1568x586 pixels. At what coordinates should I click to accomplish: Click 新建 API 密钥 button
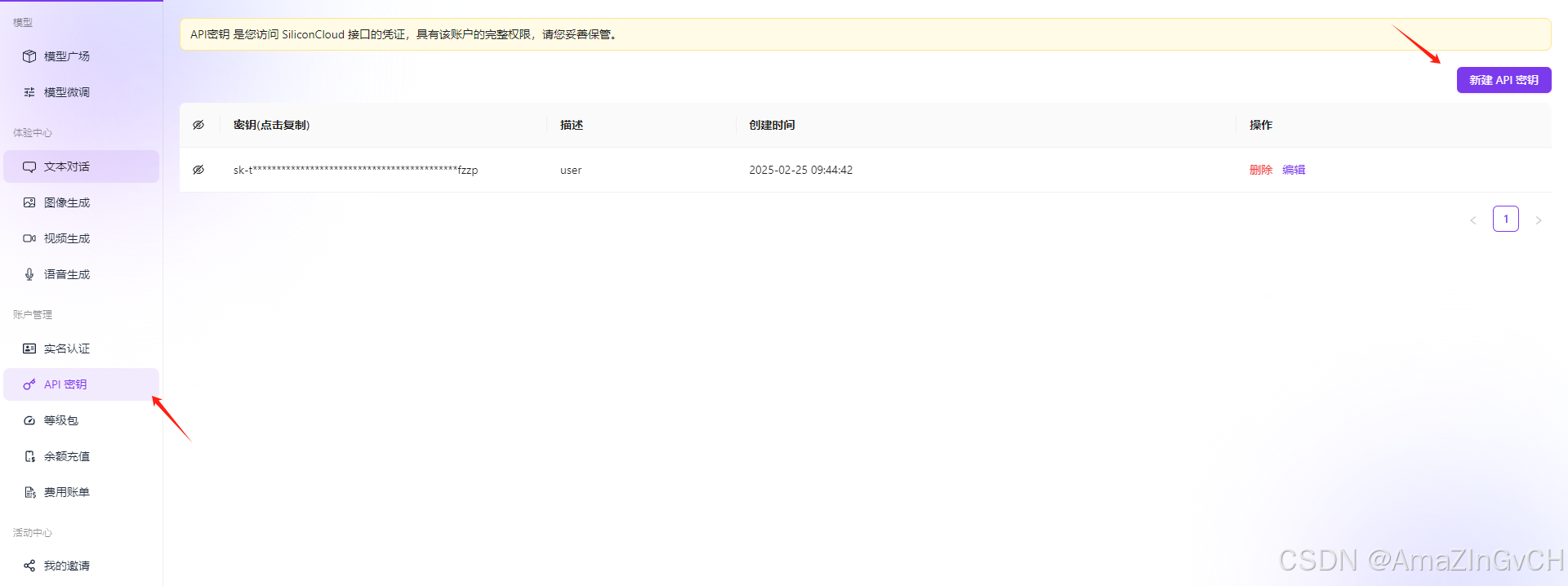point(1503,80)
